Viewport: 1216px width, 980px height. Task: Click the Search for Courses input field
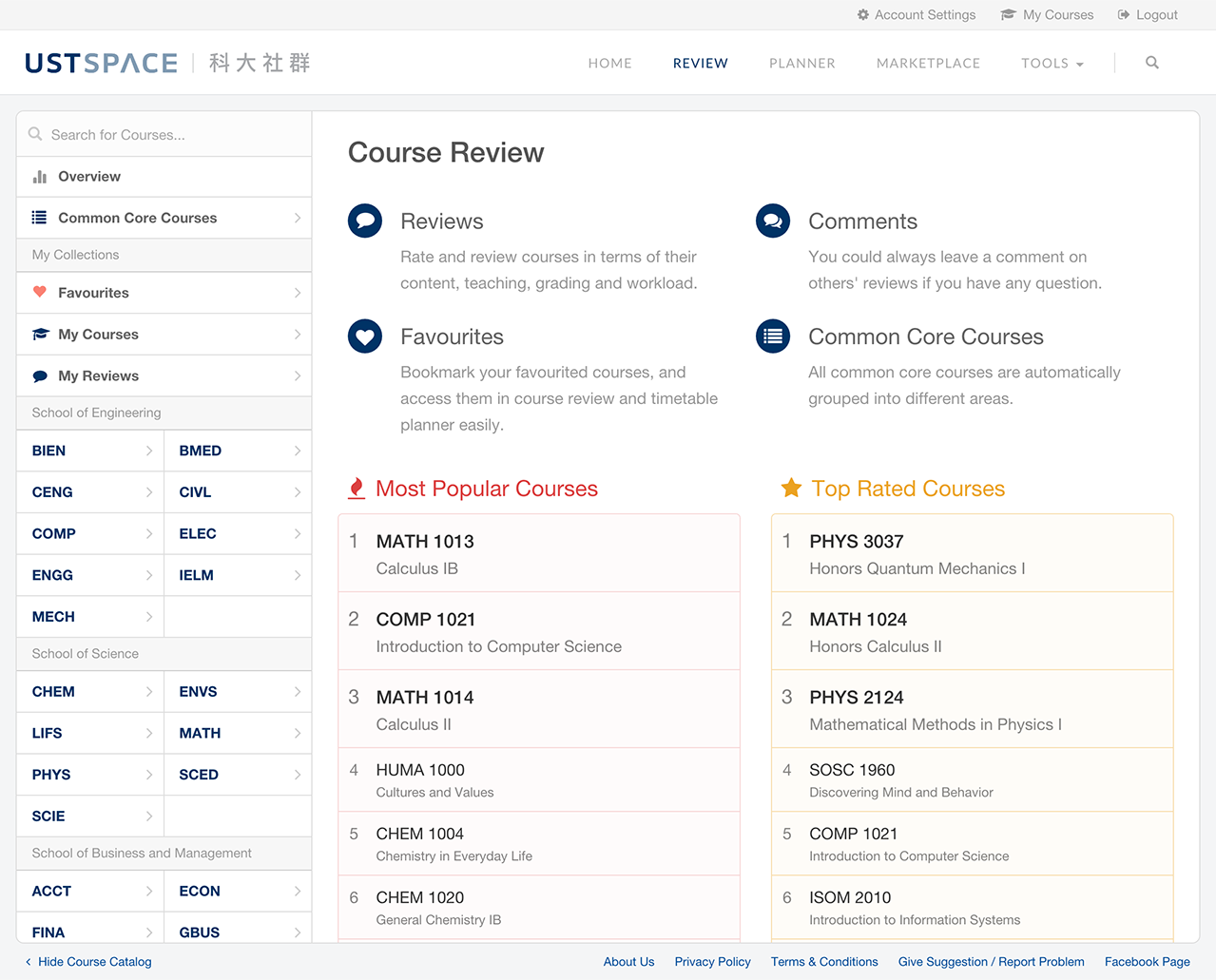click(x=164, y=134)
